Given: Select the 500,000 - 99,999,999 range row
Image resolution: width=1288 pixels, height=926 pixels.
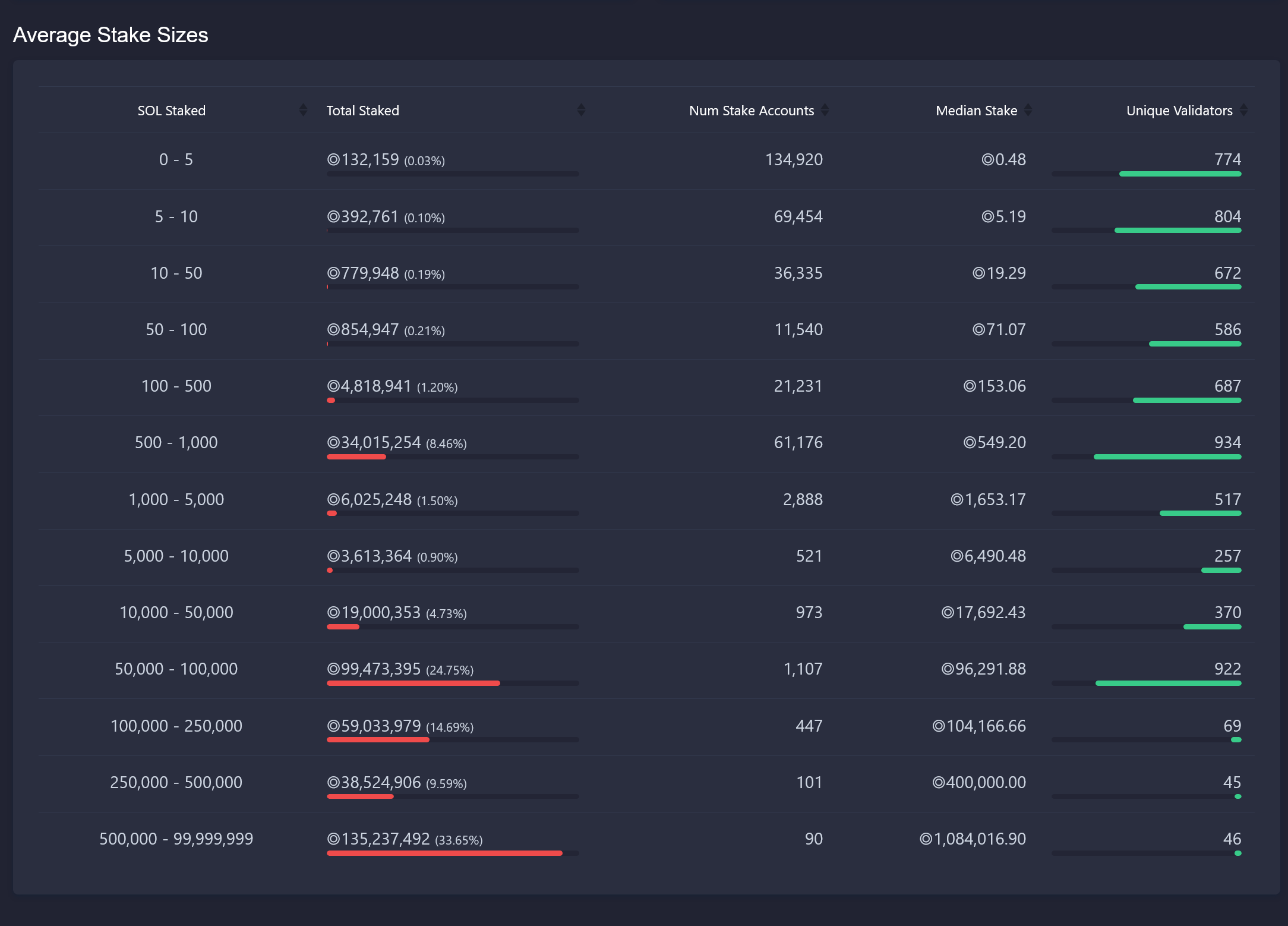Looking at the screenshot, I should pyautogui.click(x=176, y=839).
